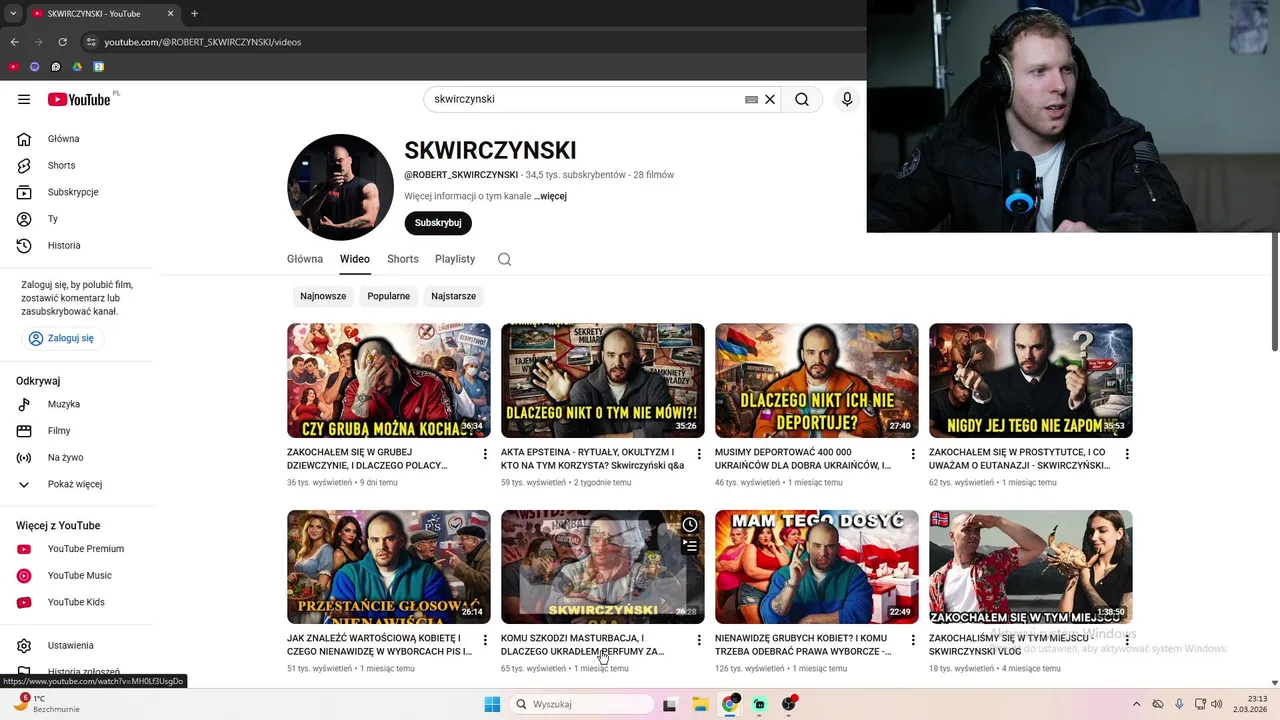The height and width of the screenshot is (720, 1280).
Task: Clear the search box with the X
Action: 770,99
